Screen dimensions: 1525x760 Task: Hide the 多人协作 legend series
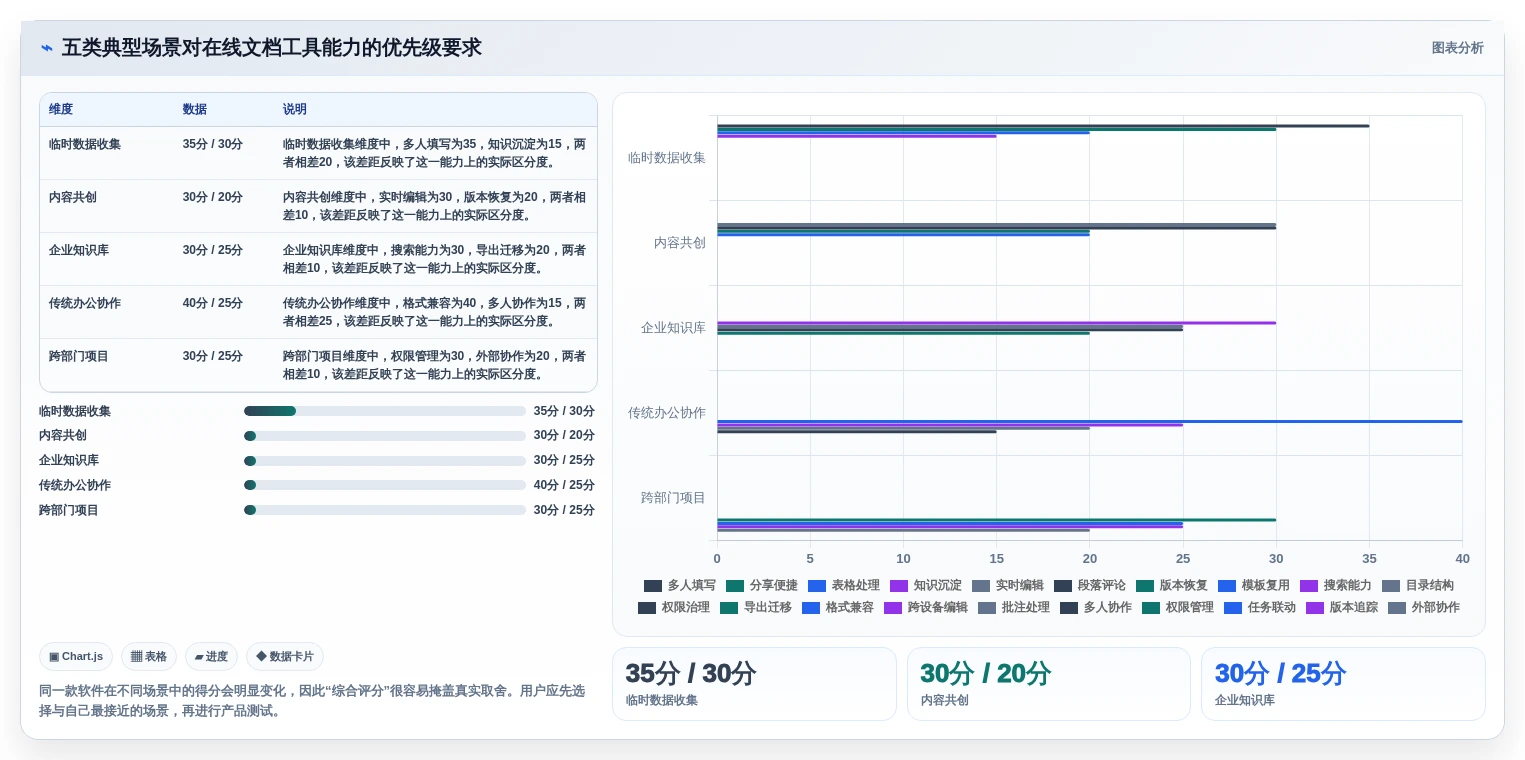click(1095, 607)
